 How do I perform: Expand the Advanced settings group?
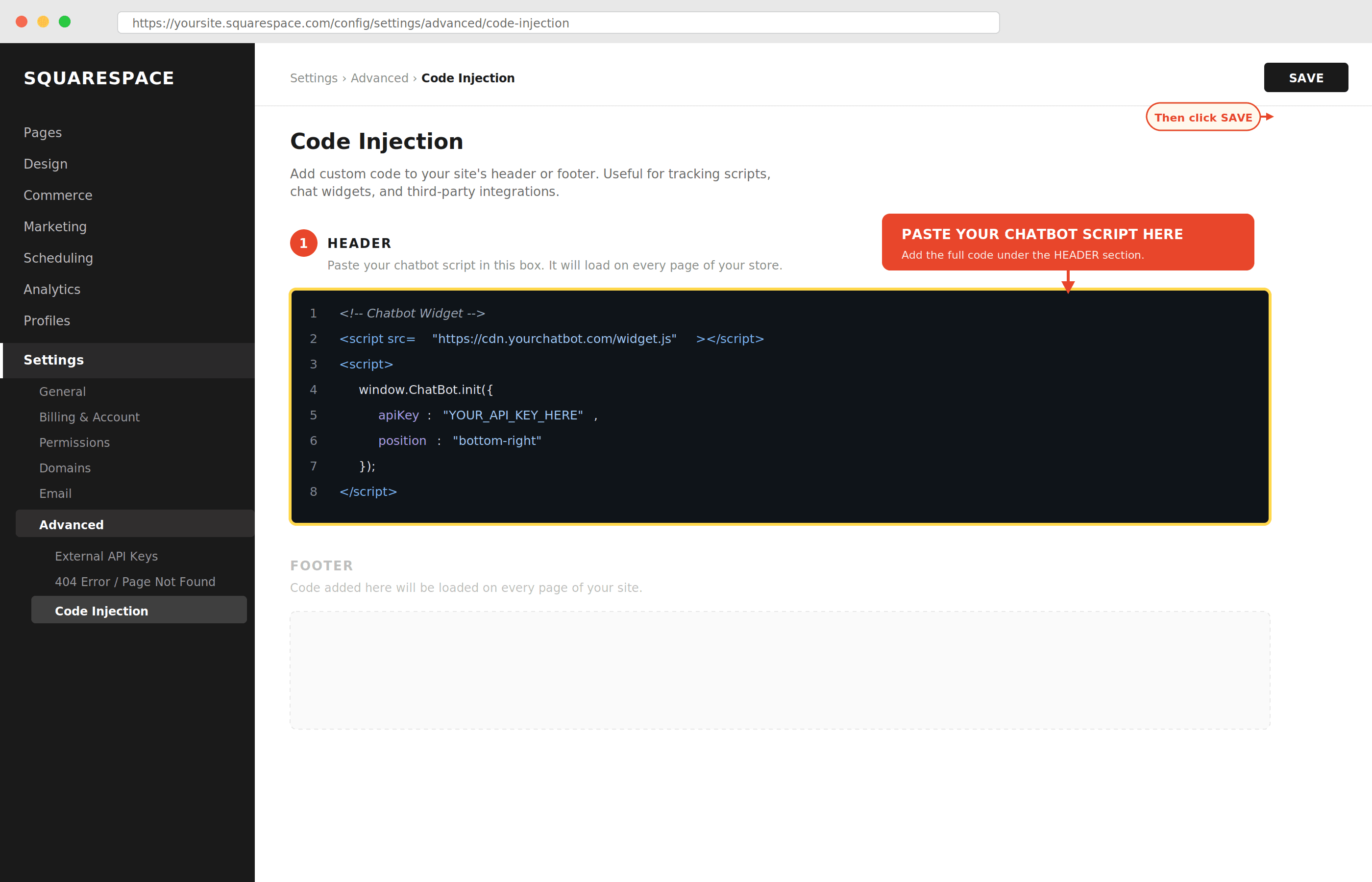[x=71, y=524]
